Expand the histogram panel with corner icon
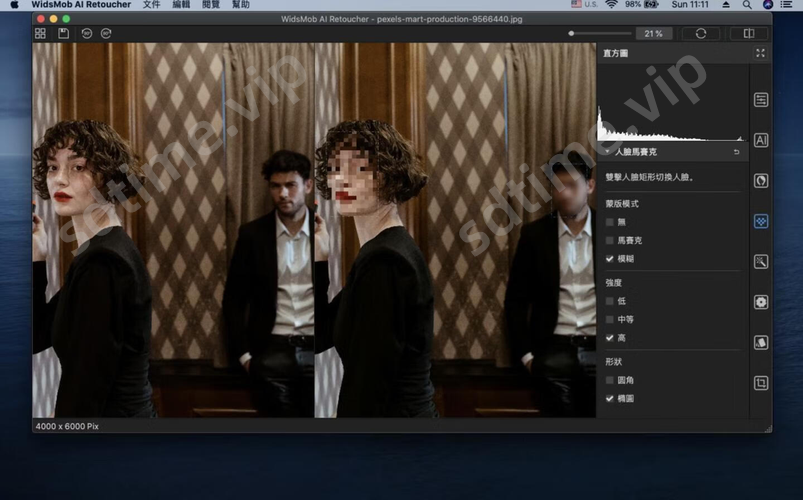The image size is (803, 500). (761, 53)
